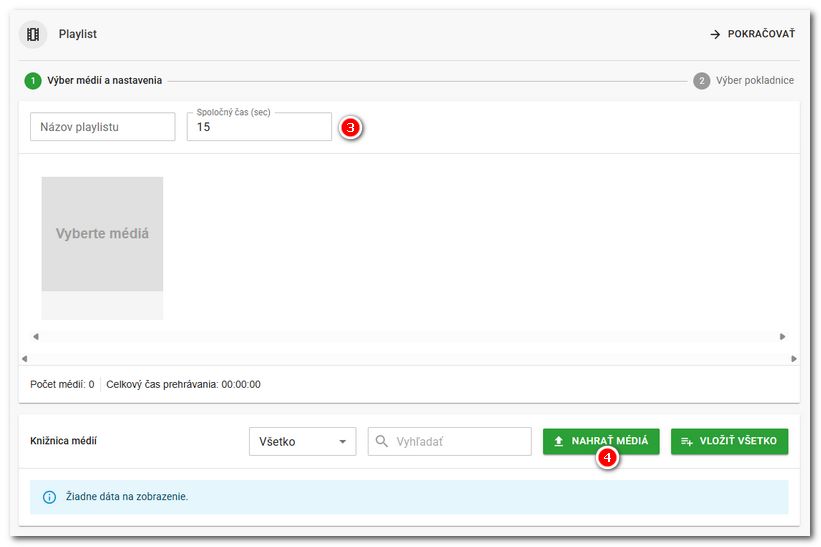Focus the Názov playlistu input field

click(102, 127)
